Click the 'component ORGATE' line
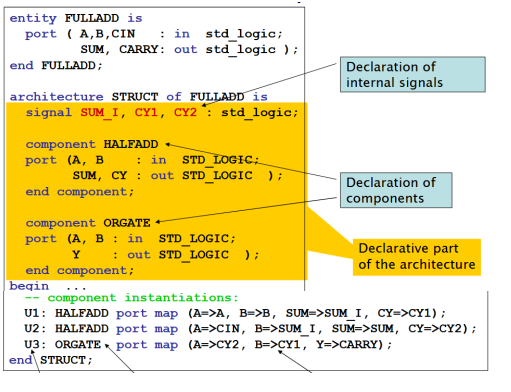511x392 pixels. (88, 223)
